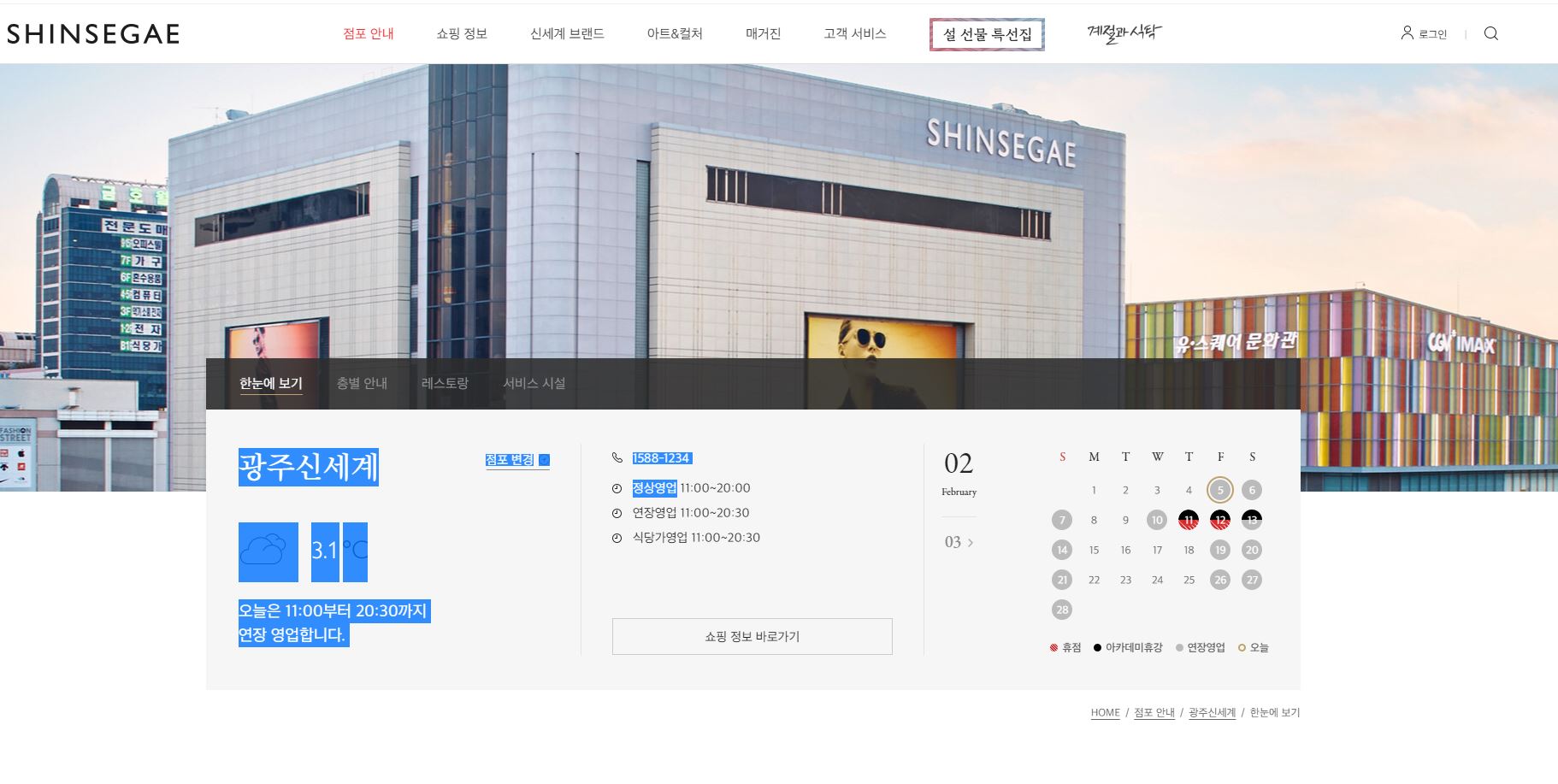The height and width of the screenshot is (784, 1558).
Task: Click HOME in the breadcrumb
Action: 1106,713
